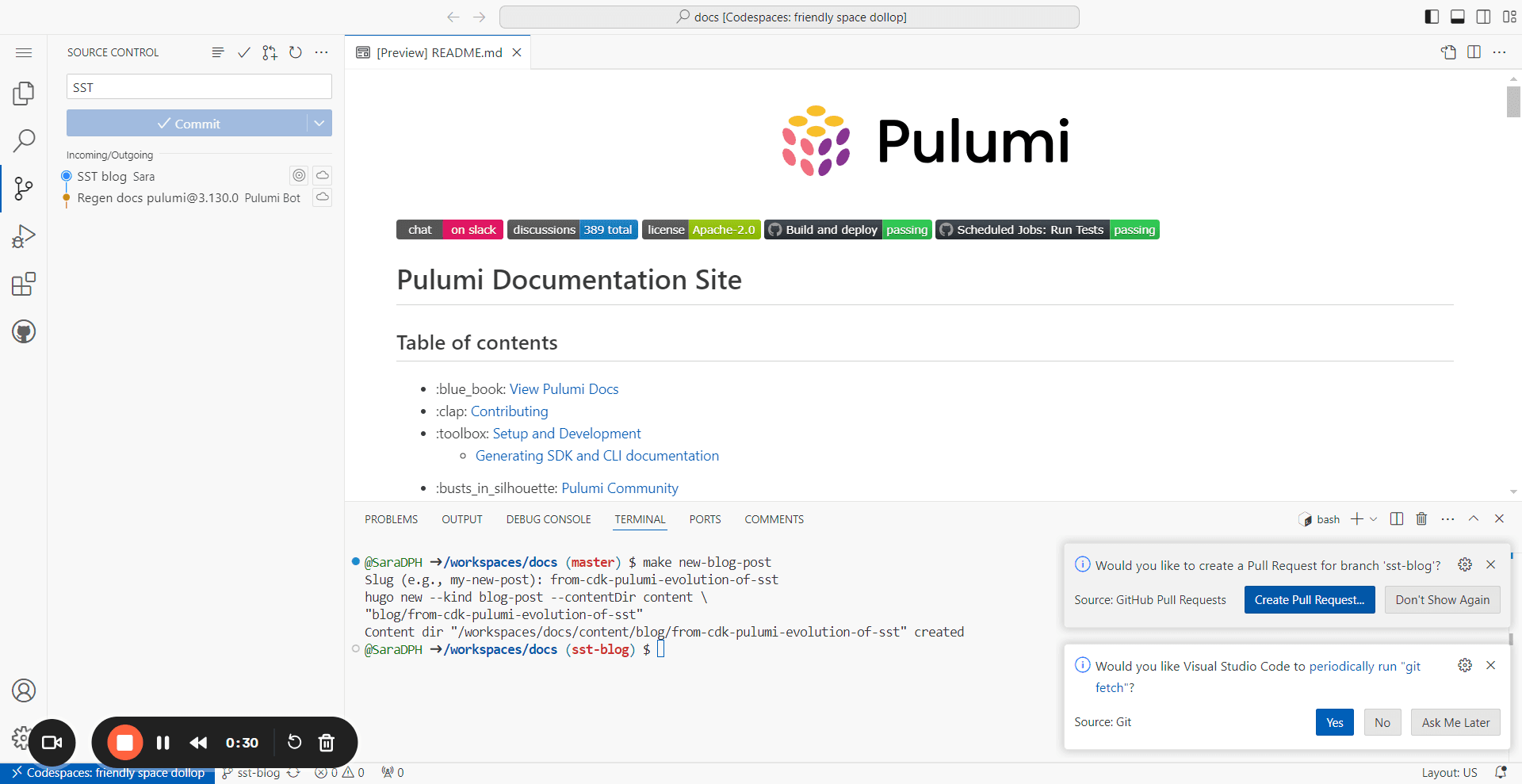
Task: Click Don't Show Again button
Action: coord(1443,600)
